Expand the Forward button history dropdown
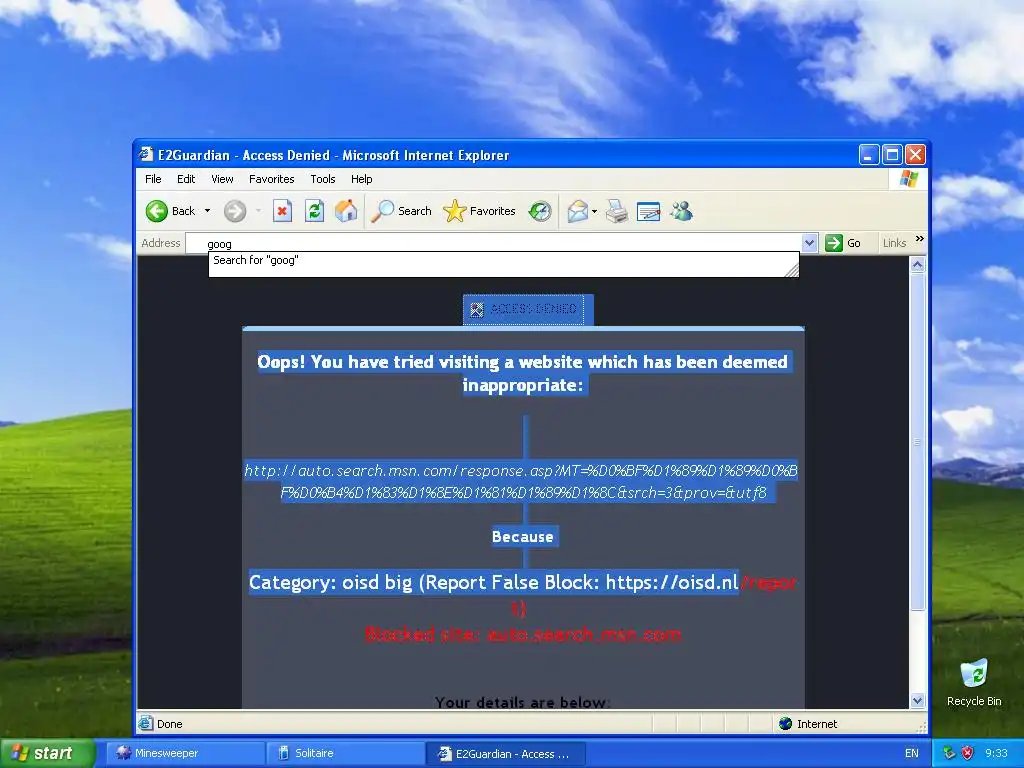1024x768 pixels. pyautogui.click(x=259, y=211)
